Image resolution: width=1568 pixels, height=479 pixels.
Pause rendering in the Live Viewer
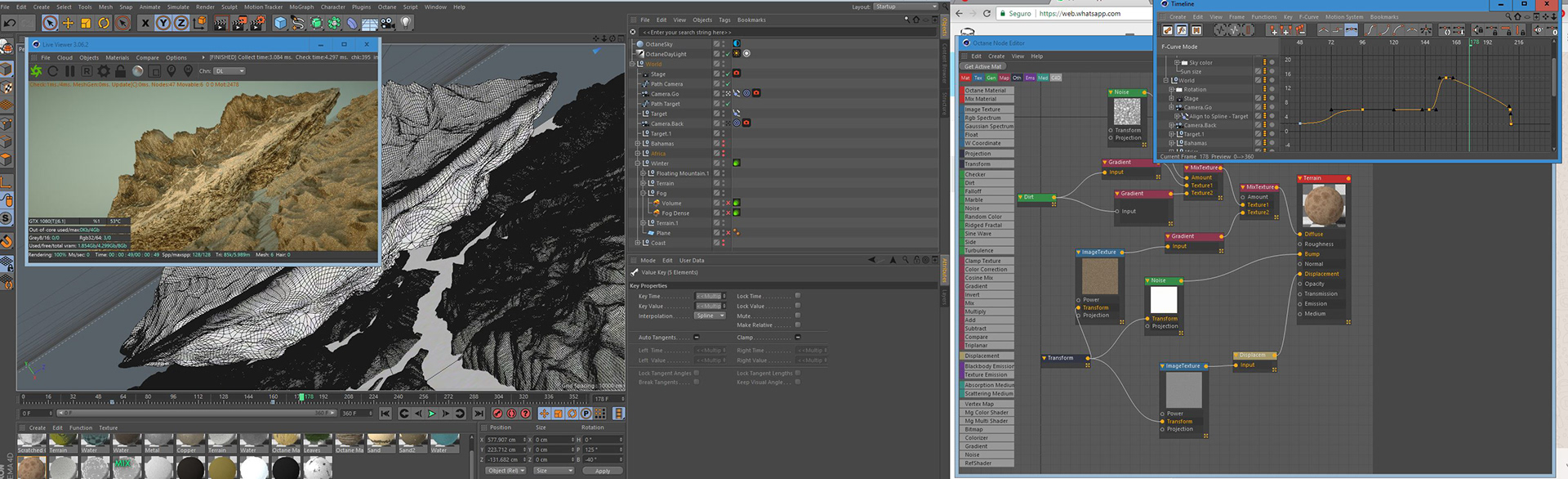pyautogui.click(x=69, y=71)
